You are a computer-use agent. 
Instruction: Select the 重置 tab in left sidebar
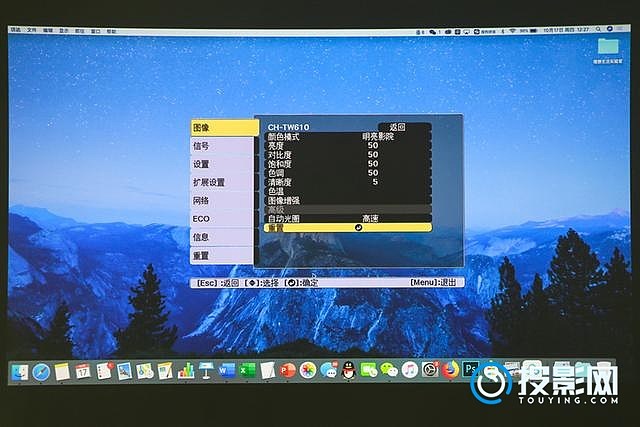(x=222, y=256)
